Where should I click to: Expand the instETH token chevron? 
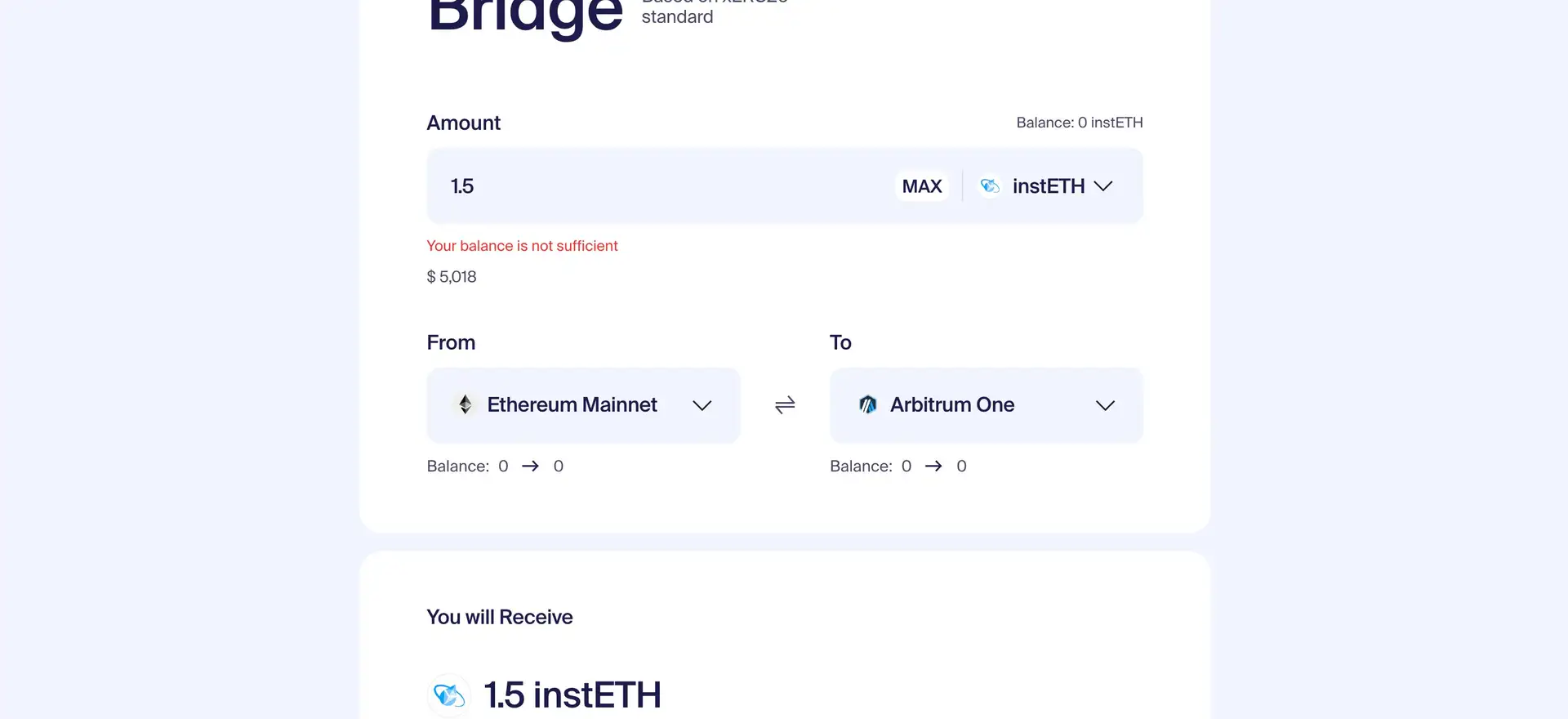click(1103, 186)
